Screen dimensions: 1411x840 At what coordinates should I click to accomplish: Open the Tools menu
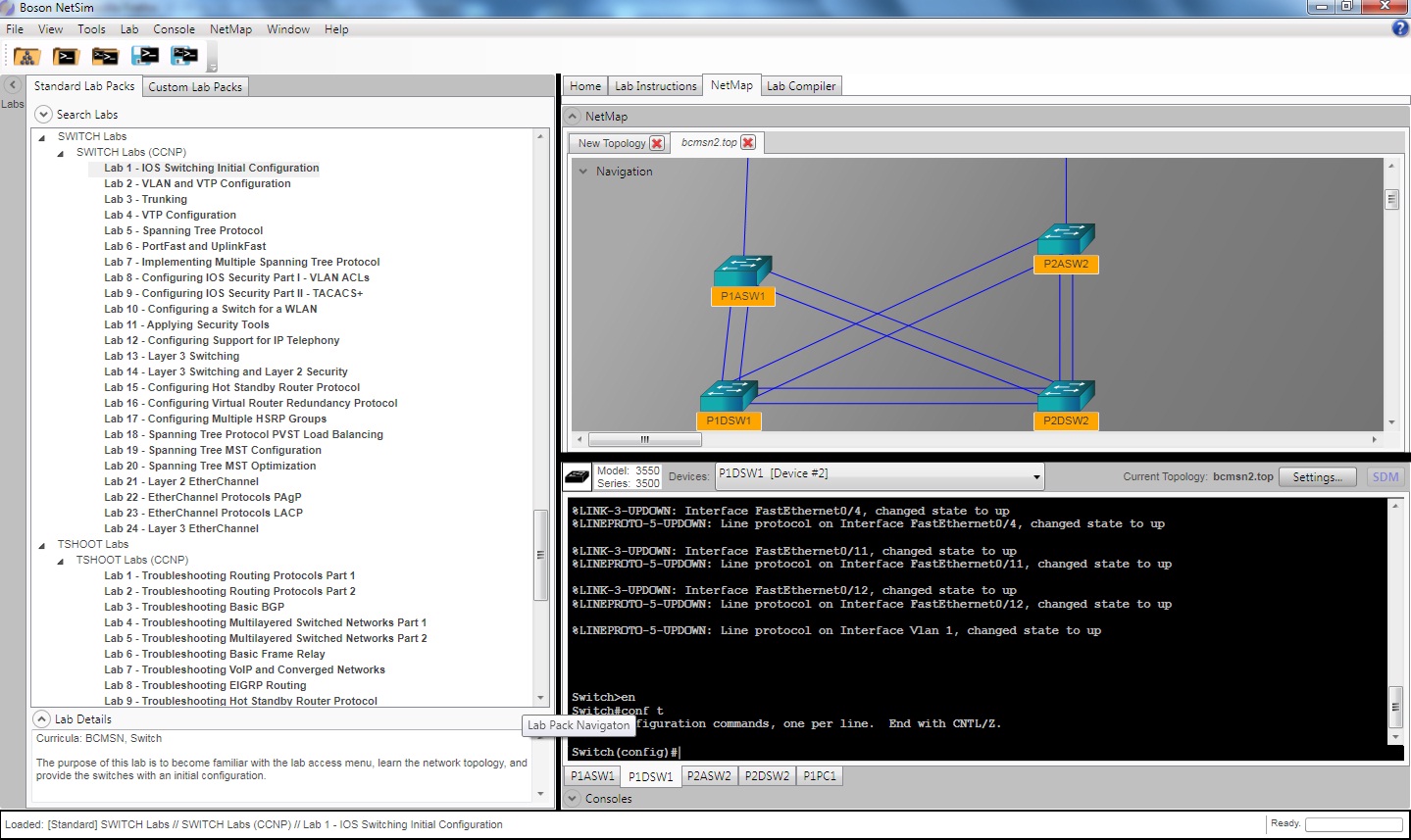click(x=91, y=29)
